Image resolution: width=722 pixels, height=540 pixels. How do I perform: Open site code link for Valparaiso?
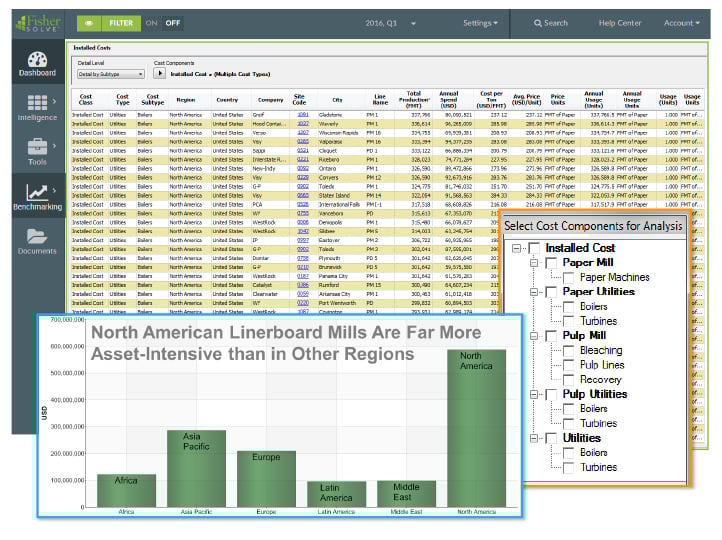click(x=303, y=142)
